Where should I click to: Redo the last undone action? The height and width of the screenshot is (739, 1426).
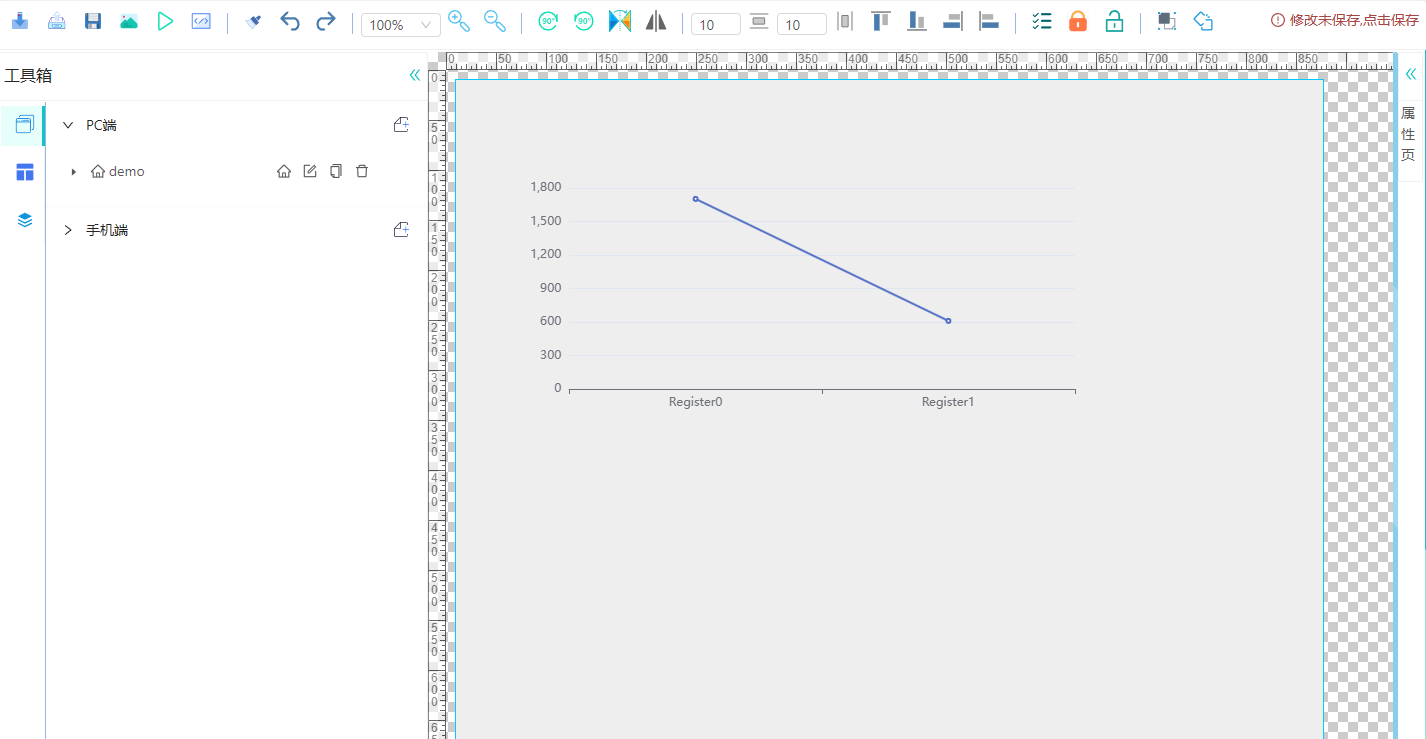[x=325, y=21]
